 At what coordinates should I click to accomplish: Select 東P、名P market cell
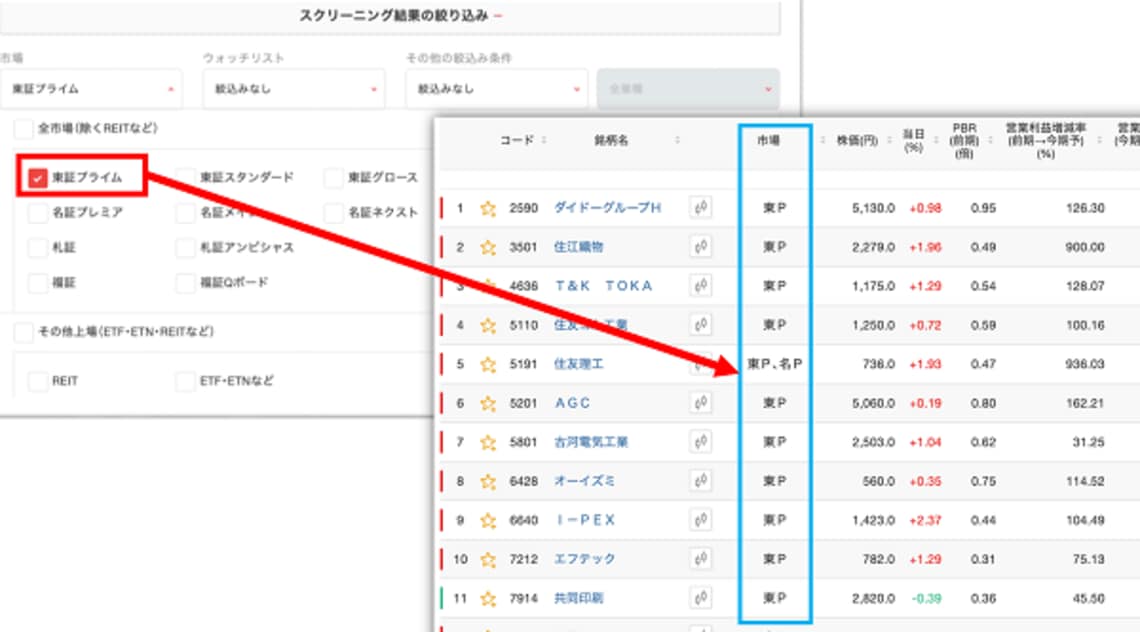click(x=775, y=364)
